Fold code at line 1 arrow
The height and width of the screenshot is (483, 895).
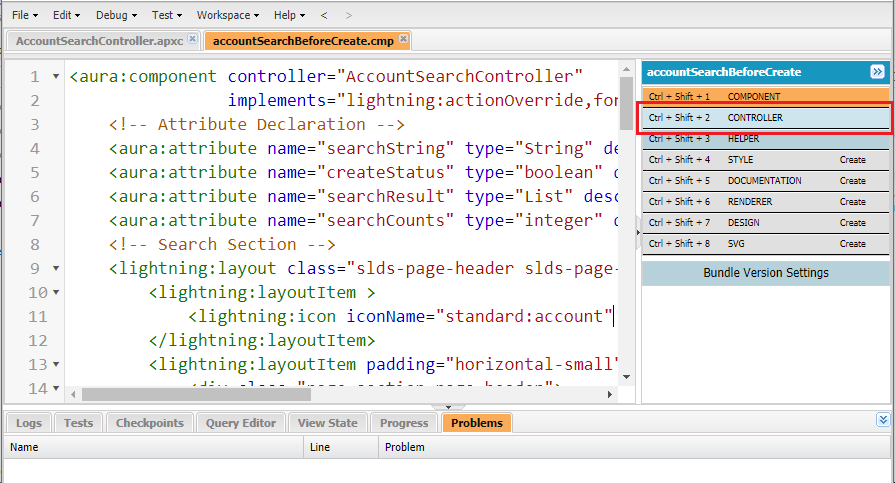pos(56,76)
